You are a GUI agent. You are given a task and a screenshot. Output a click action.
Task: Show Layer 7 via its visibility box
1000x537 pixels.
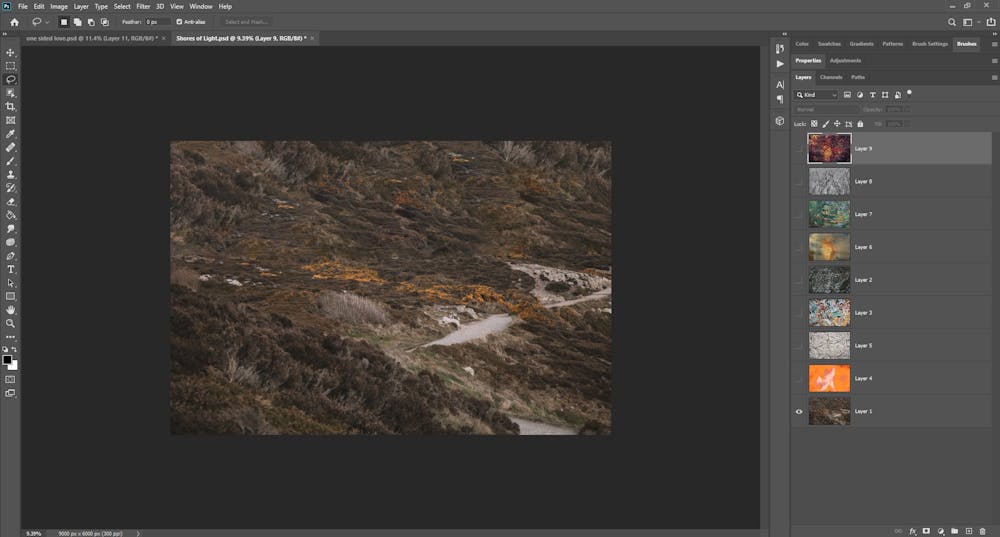(x=798, y=214)
